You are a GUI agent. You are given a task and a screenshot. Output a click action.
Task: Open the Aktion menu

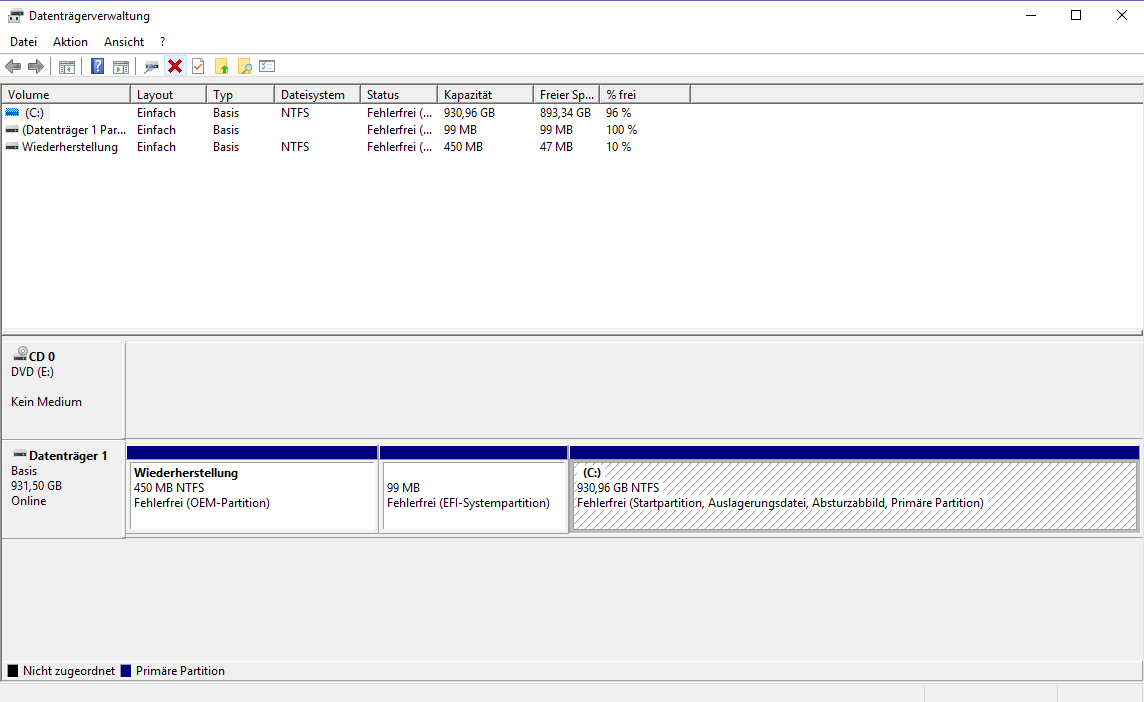tap(70, 42)
